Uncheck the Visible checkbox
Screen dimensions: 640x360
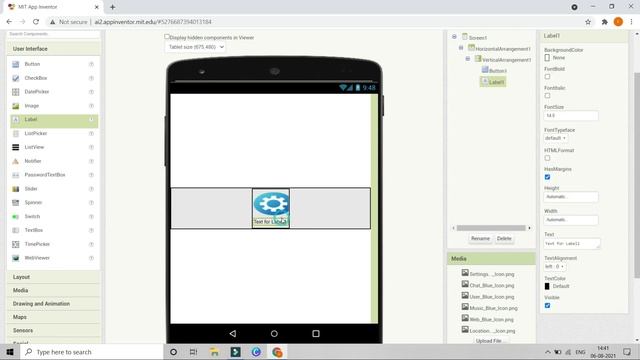[547, 305]
